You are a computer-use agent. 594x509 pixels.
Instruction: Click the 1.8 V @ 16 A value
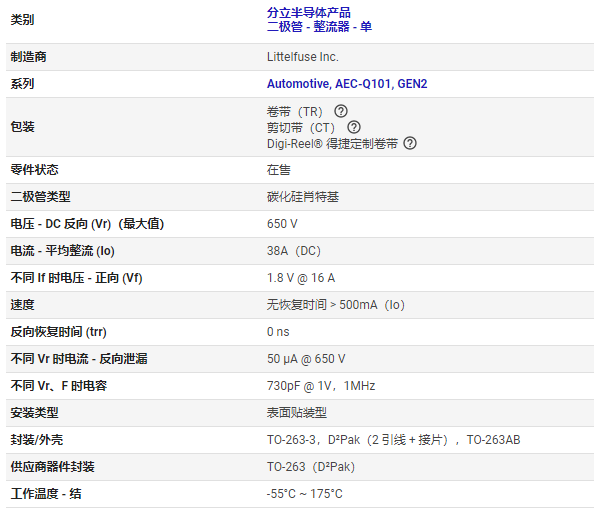point(301,278)
